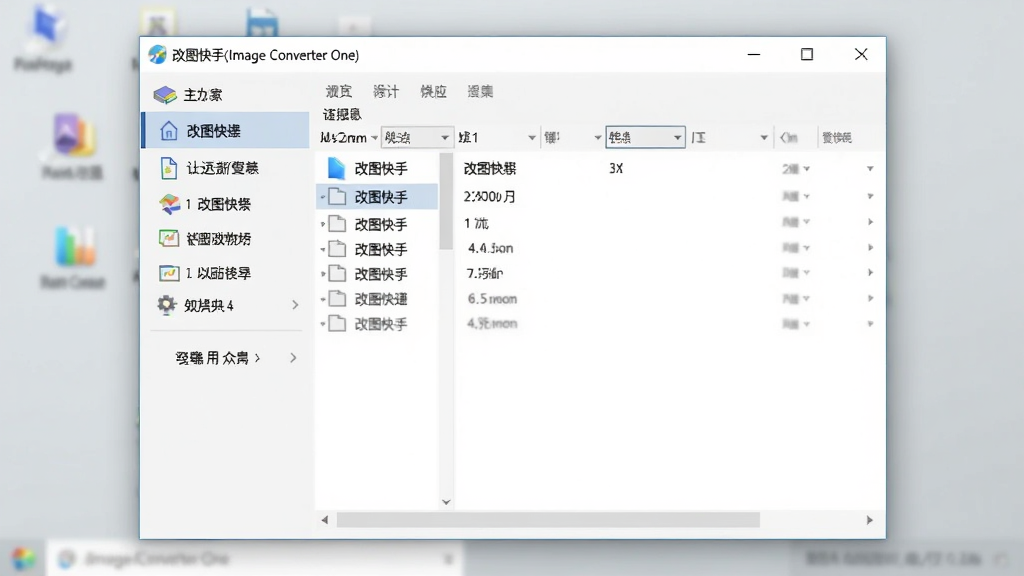Switch to the first tab above the toolbar
Viewport: 1024px width, 576px height.
click(x=339, y=91)
